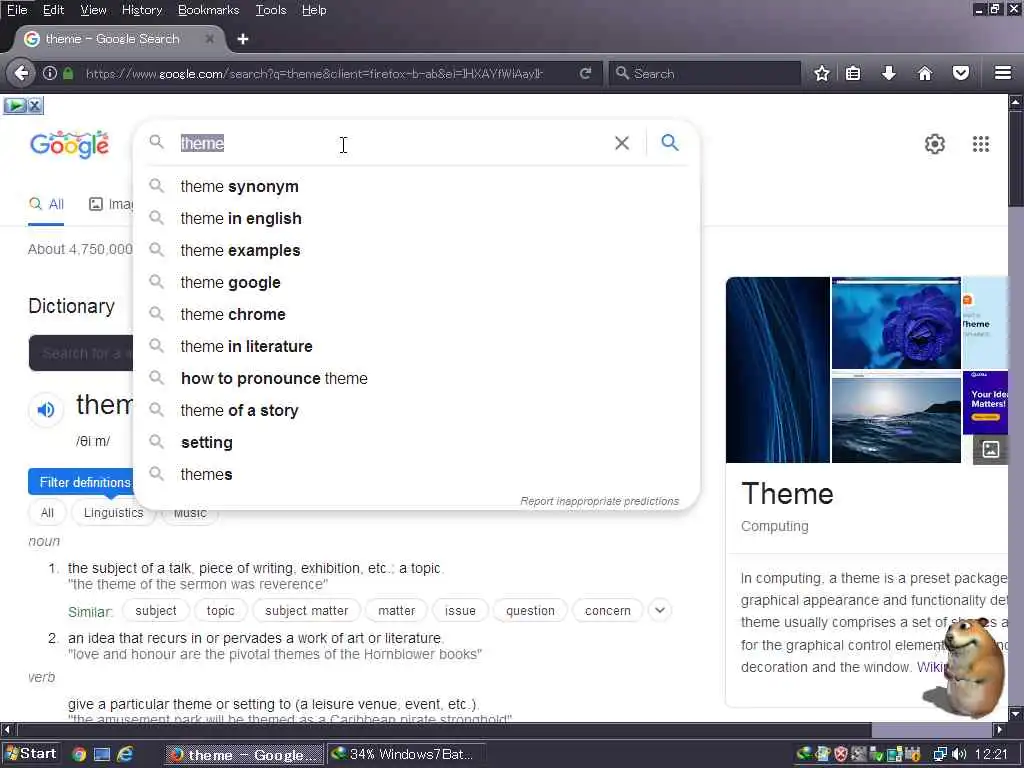Viewport: 1024px width, 768px height.
Task: Click the volume speaker tray icon
Action: 959,754
